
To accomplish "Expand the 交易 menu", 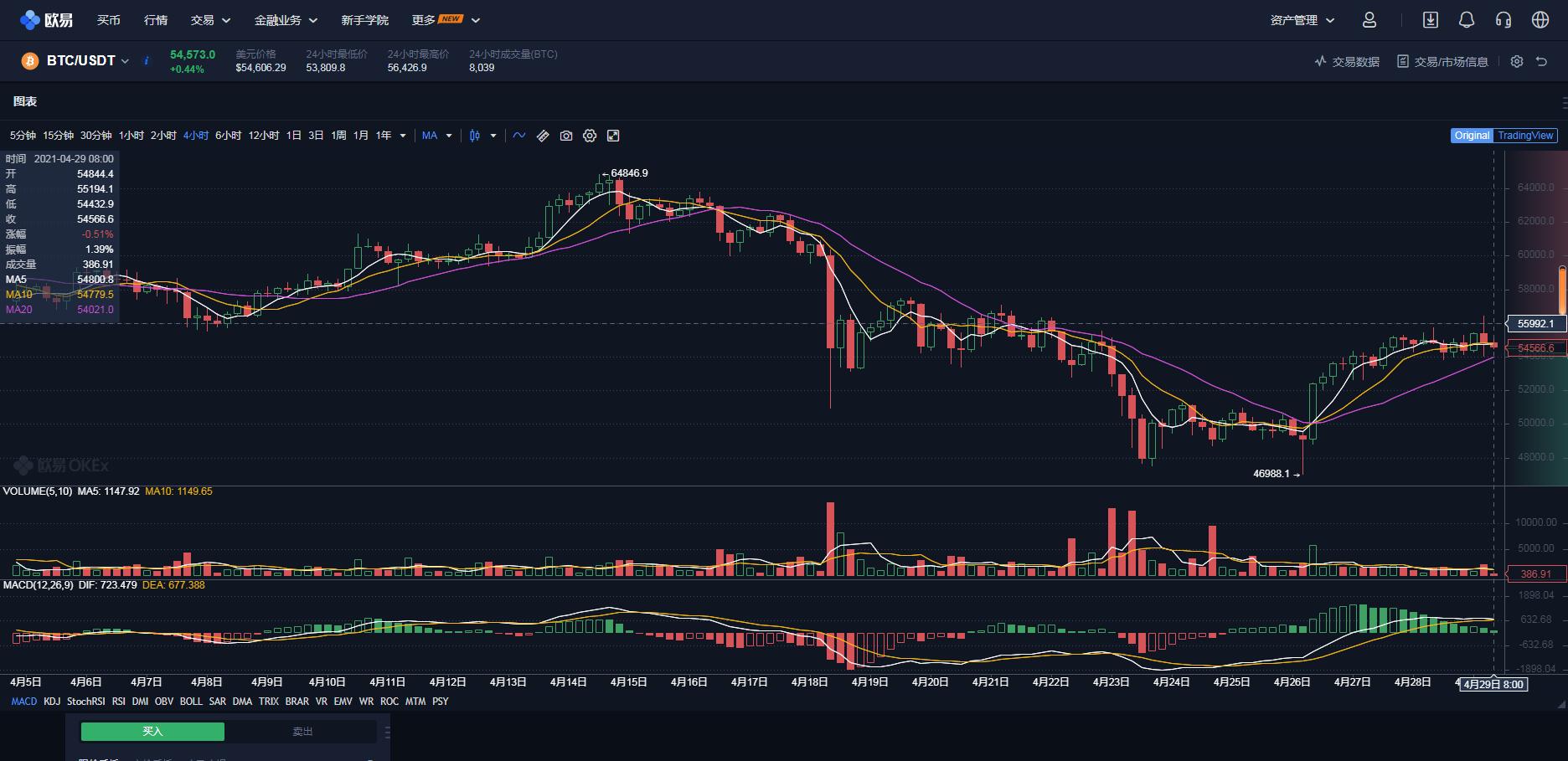I will [210, 20].
